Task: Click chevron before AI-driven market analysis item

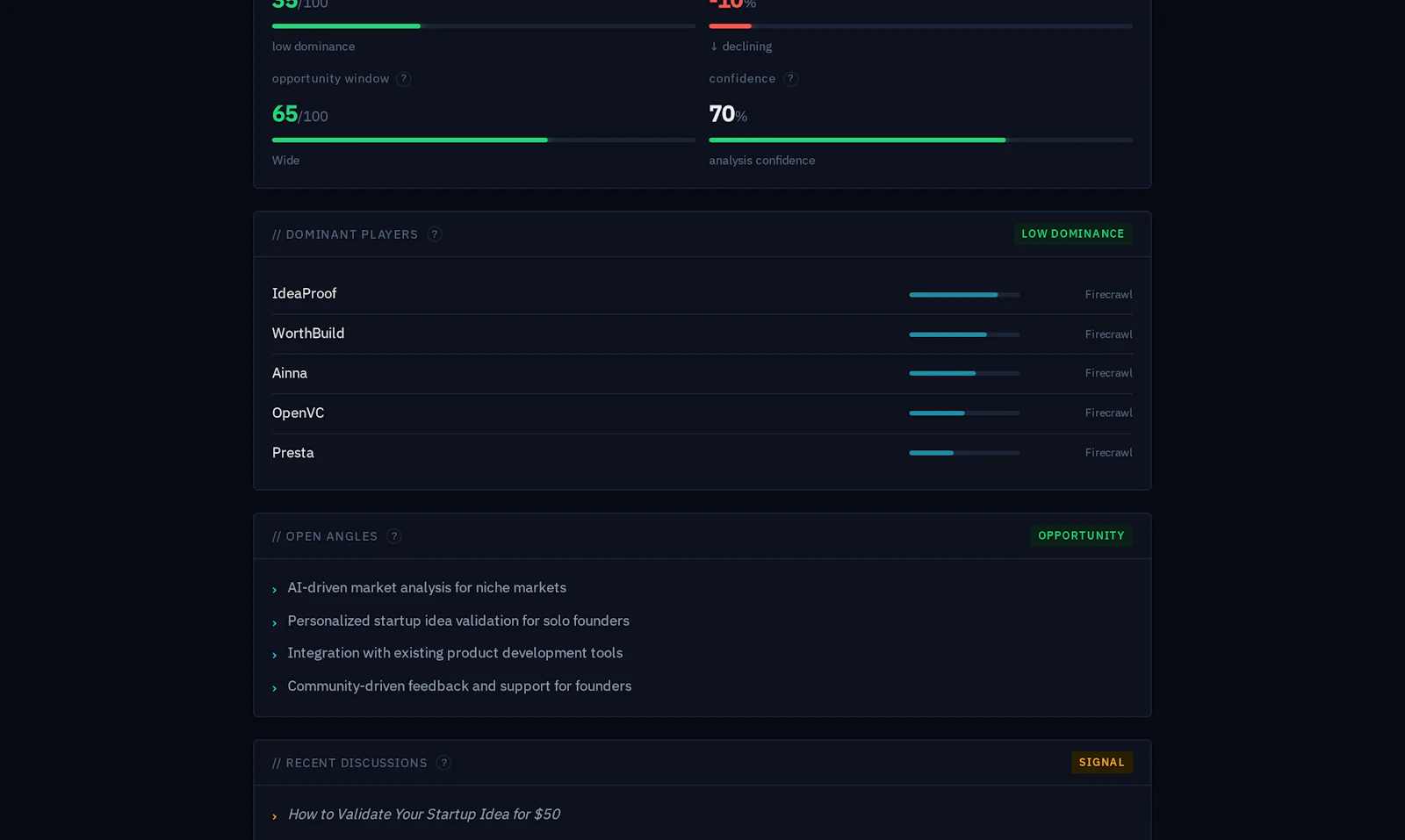Action: click(275, 590)
